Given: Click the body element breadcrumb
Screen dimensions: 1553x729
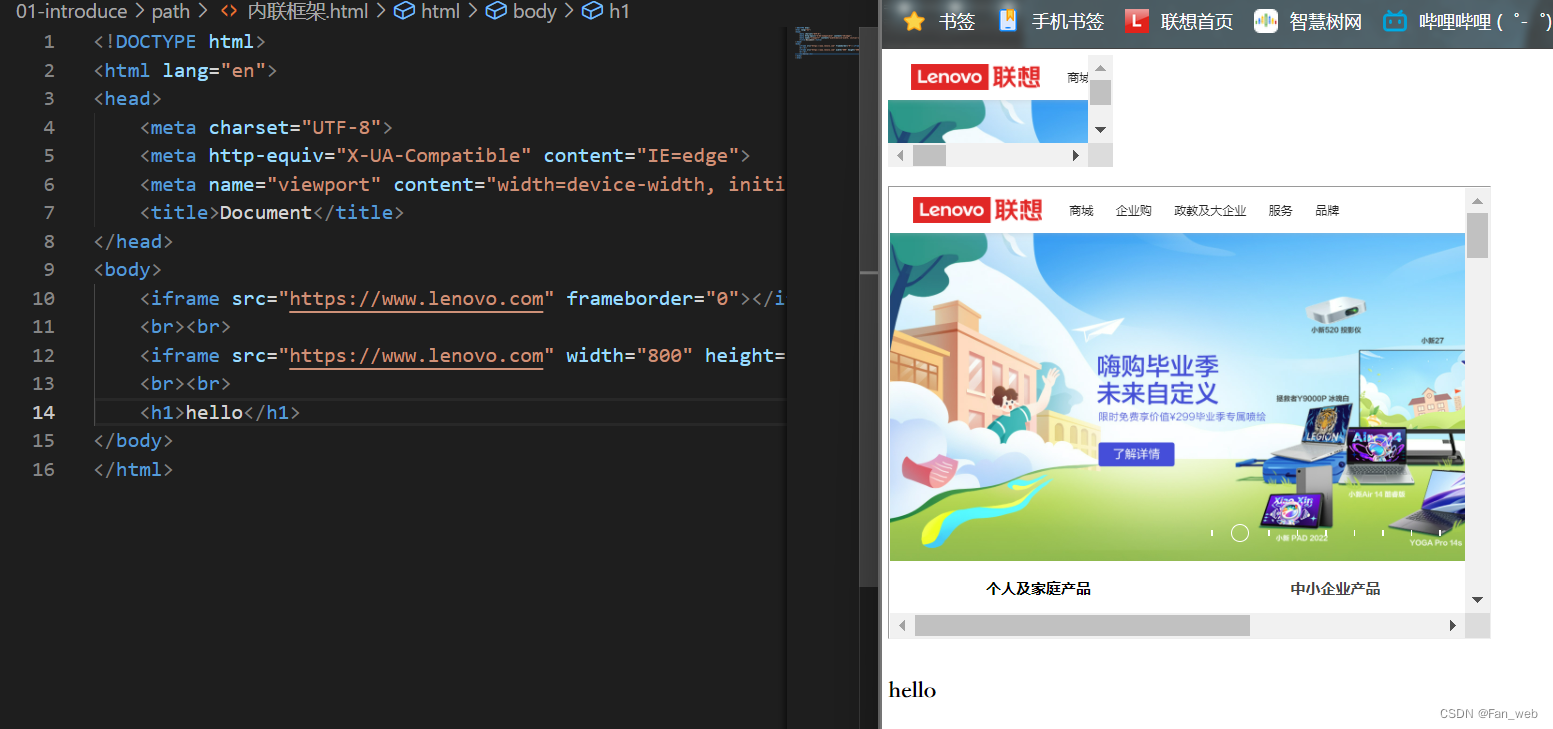Looking at the screenshot, I should 534,12.
